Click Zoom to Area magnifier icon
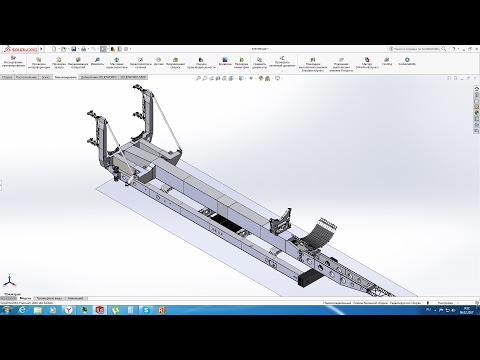Image resolution: width=480 pixels, height=360 pixels. pyautogui.click(x=205, y=78)
